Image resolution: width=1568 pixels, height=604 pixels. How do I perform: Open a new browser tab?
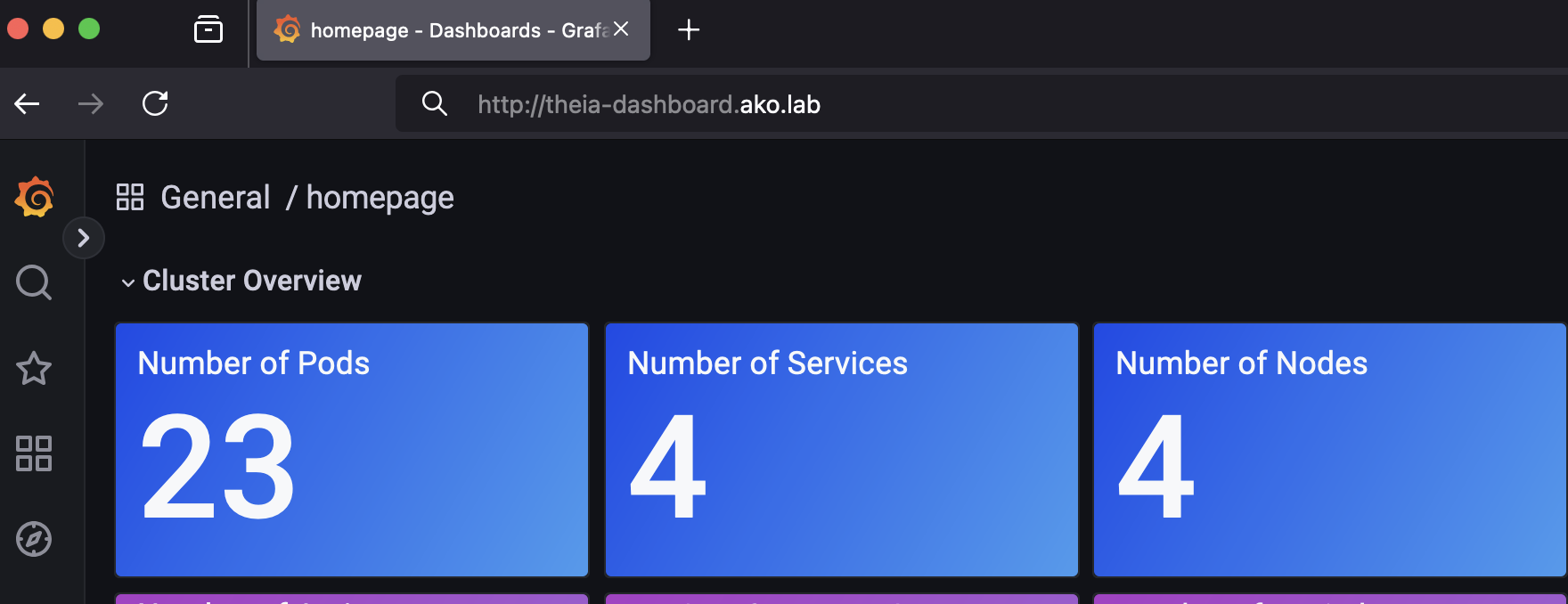pyautogui.click(x=688, y=30)
